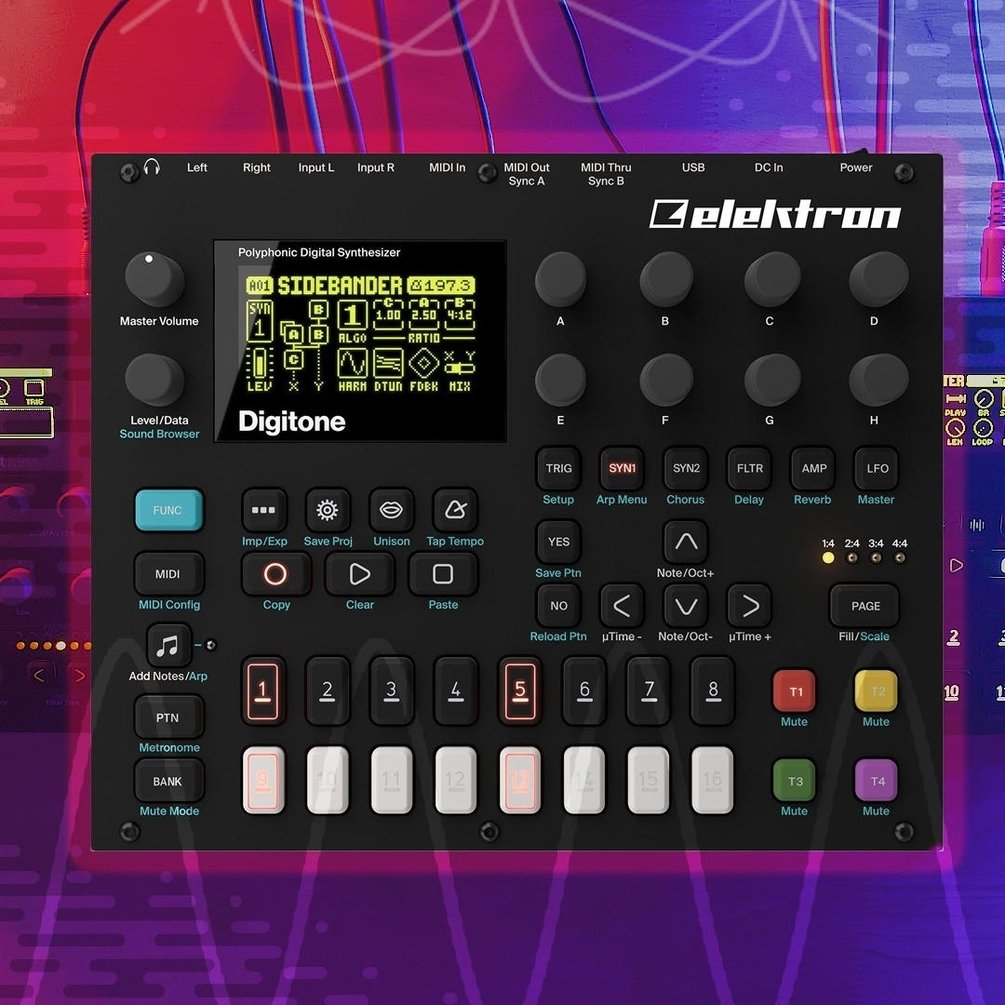This screenshot has width=1005, height=1005.
Task: Click the square Stop button
Action: 443,574
